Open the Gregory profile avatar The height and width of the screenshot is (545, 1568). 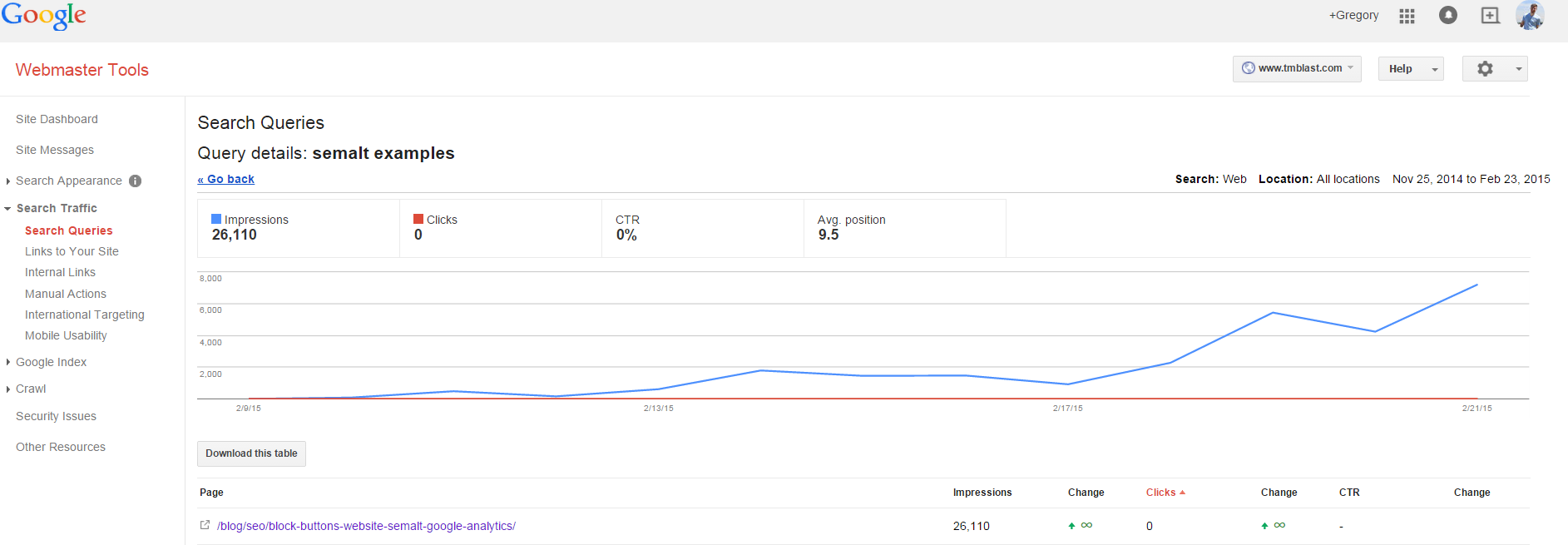tap(1531, 15)
